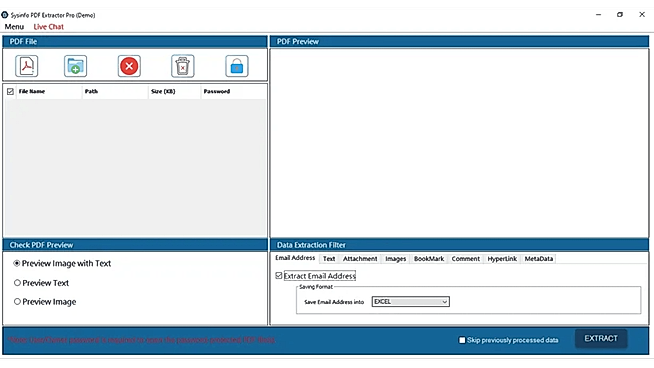Remove the selected file with the red X icon

(x=129, y=66)
